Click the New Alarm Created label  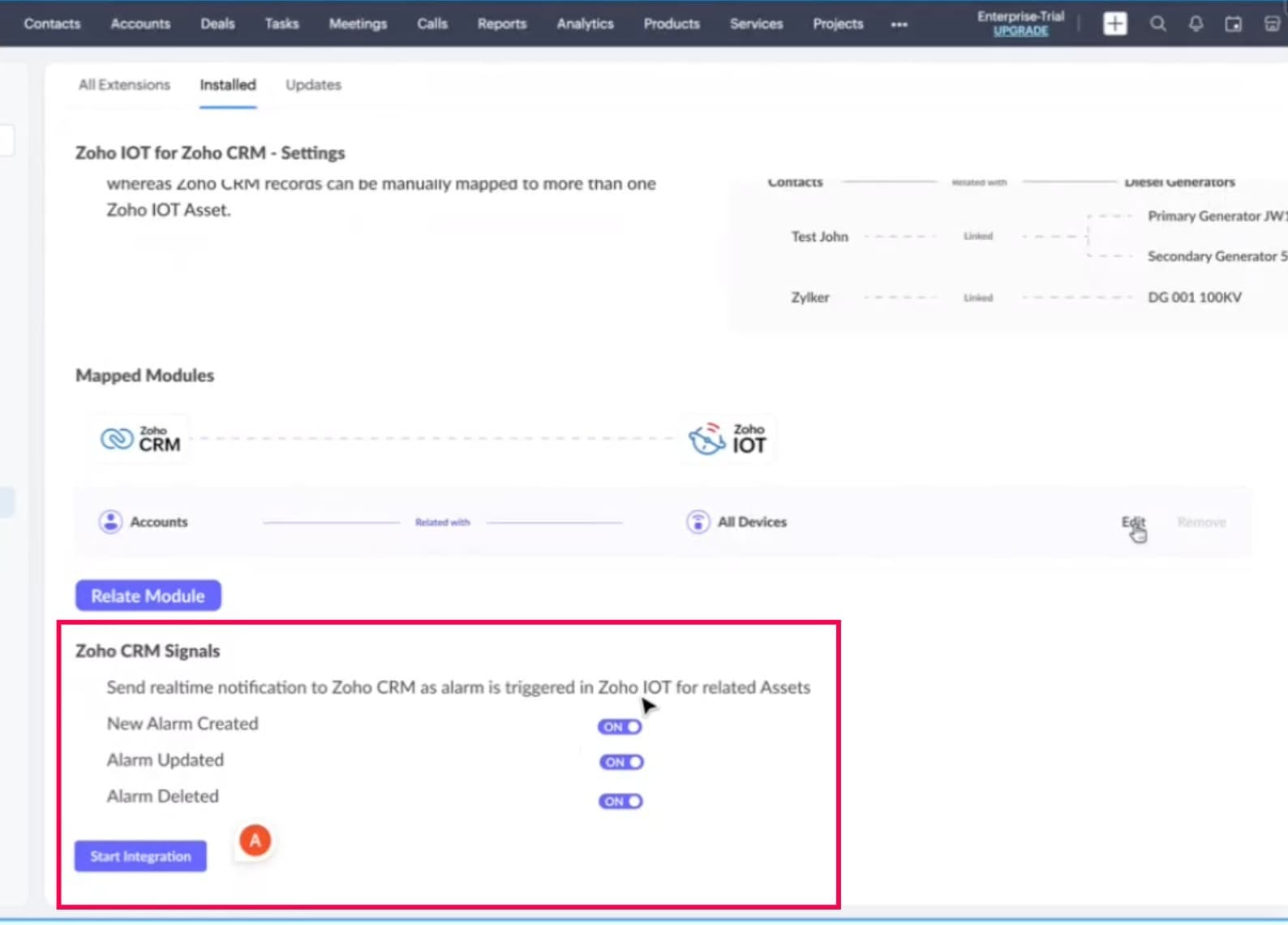[182, 724]
